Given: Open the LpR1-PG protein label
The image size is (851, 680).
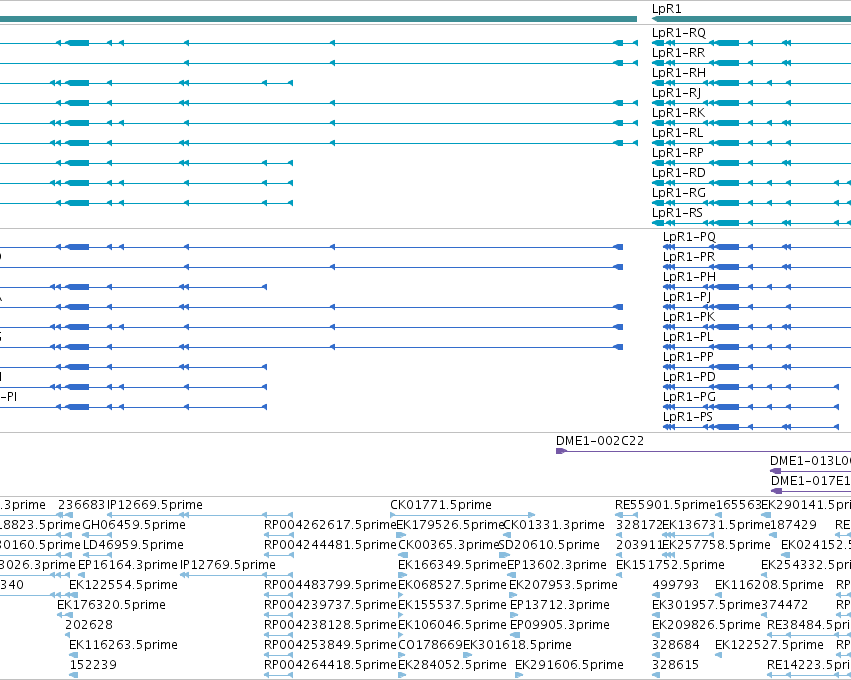Looking at the screenshot, I should coord(689,397).
